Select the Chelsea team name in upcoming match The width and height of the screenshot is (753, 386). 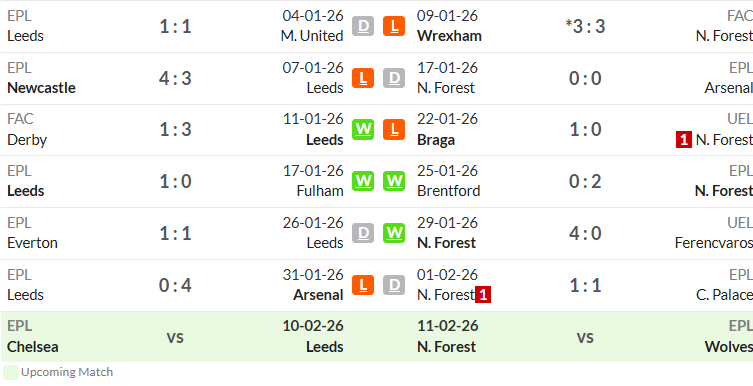click(33, 347)
